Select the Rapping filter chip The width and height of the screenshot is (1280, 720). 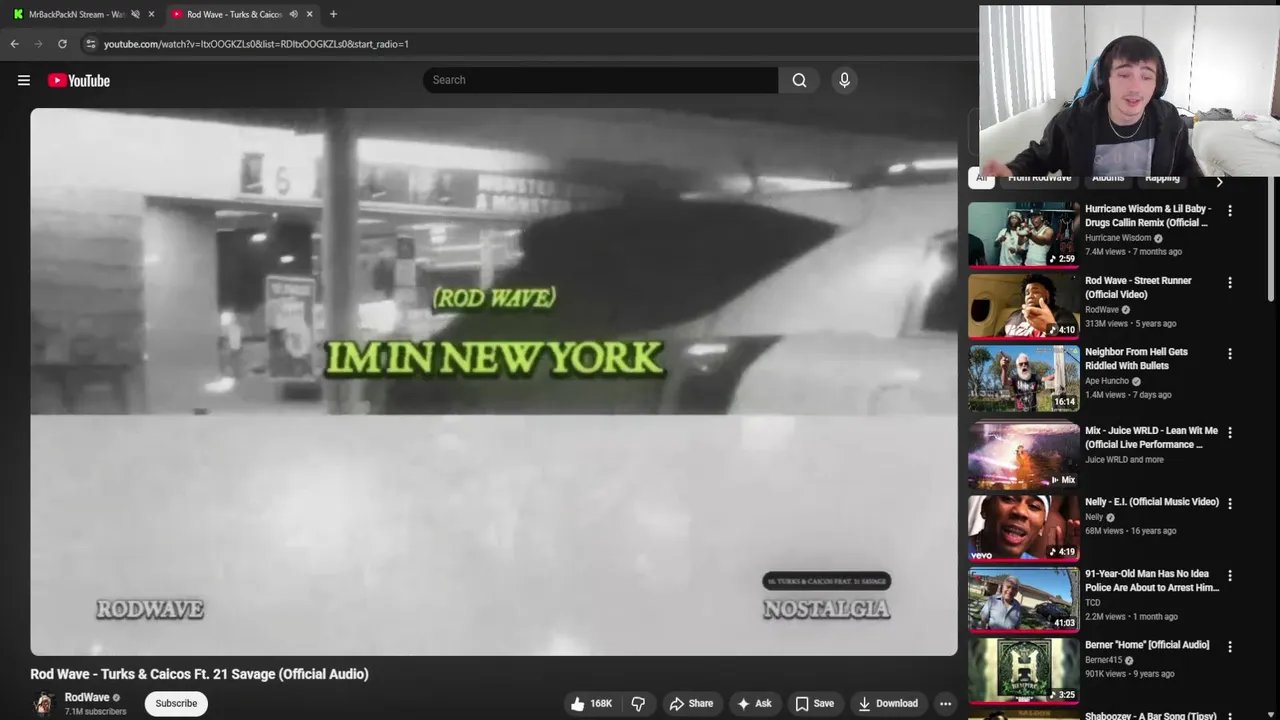(1162, 179)
